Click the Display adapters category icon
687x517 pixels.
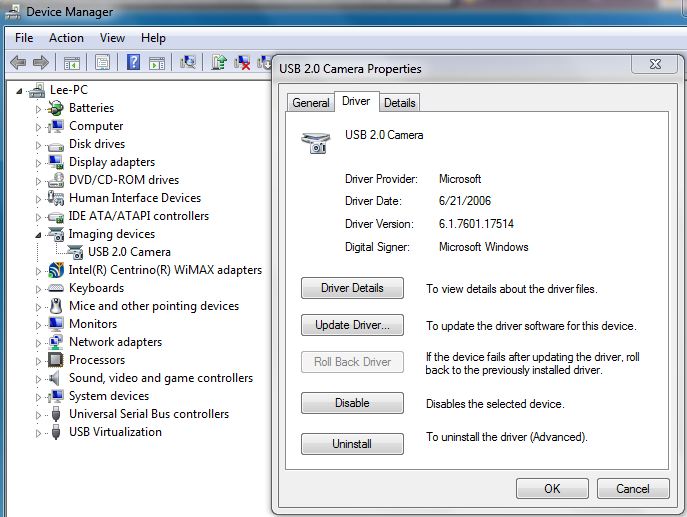[56, 162]
